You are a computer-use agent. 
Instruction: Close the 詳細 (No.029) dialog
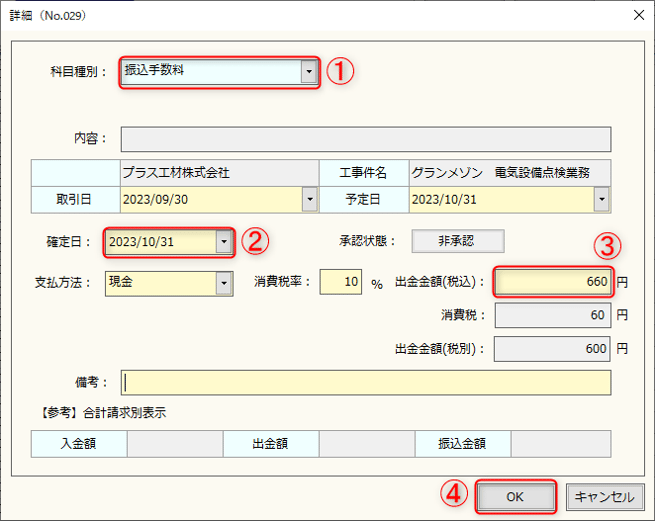pyautogui.click(x=639, y=15)
